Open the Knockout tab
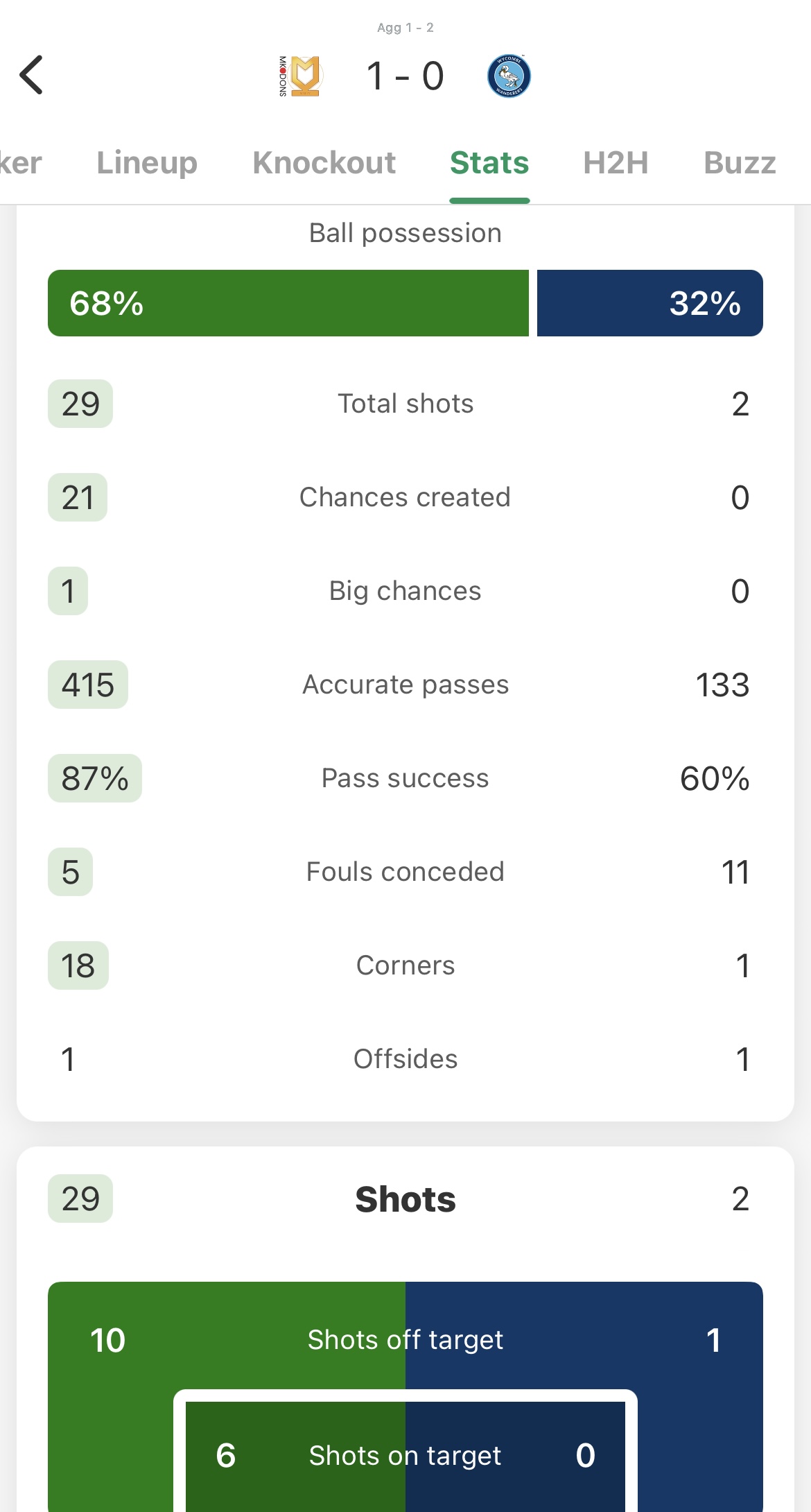This screenshot has height=1512, width=811. pos(324,163)
